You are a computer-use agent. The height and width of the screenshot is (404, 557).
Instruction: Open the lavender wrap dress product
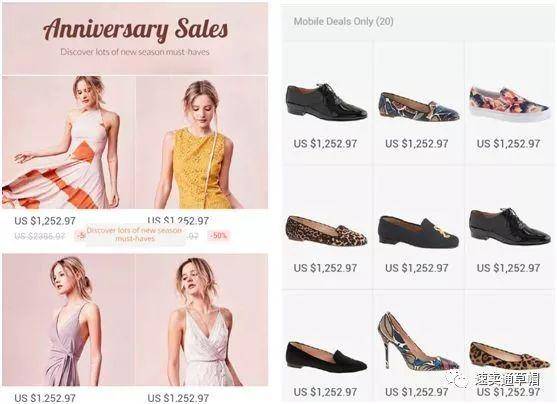[x=69, y=320]
